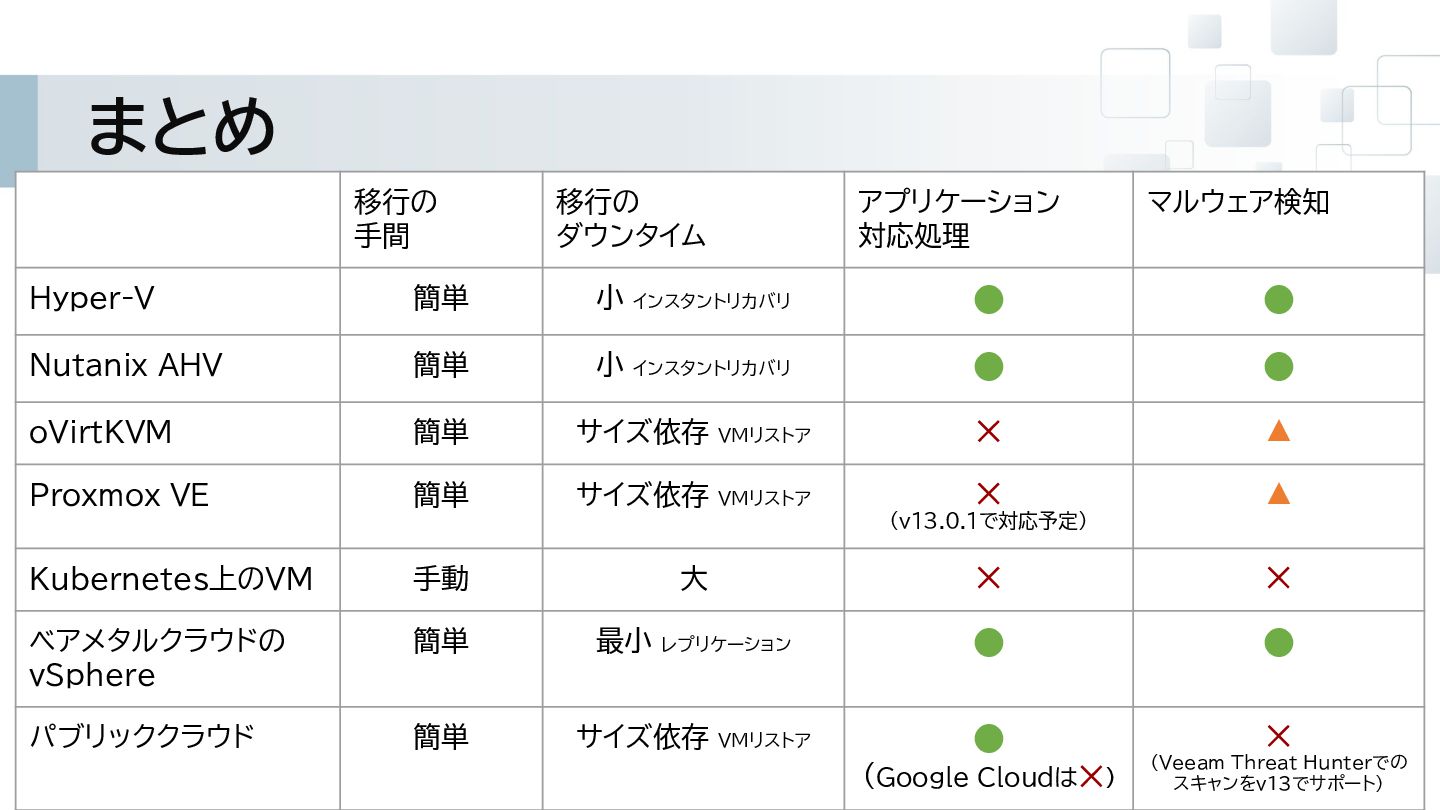Click the アプリケーション対応処理 column header
The height and width of the screenshot is (810, 1440).
click(958, 219)
